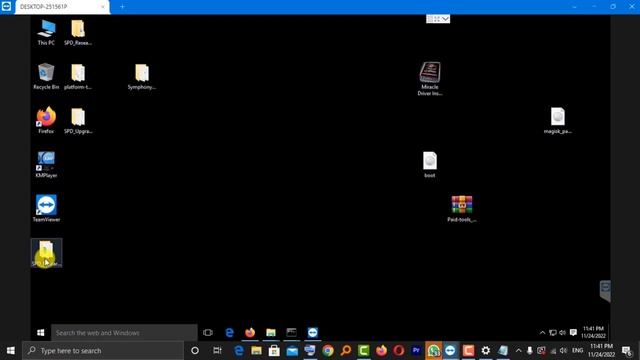Select the SPD_Upgra... folder icon
This screenshot has width=640, height=360.
[x=78, y=120]
